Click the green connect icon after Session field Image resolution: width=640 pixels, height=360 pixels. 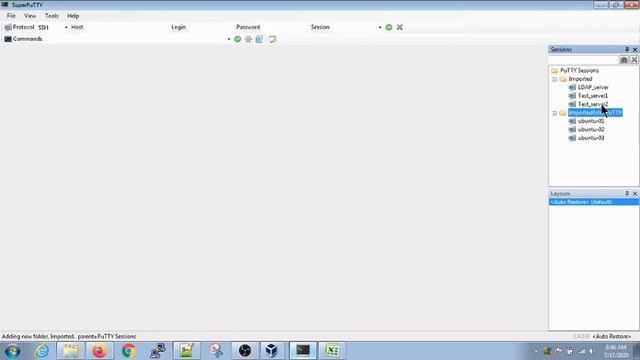pyautogui.click(x=389, y=27)
